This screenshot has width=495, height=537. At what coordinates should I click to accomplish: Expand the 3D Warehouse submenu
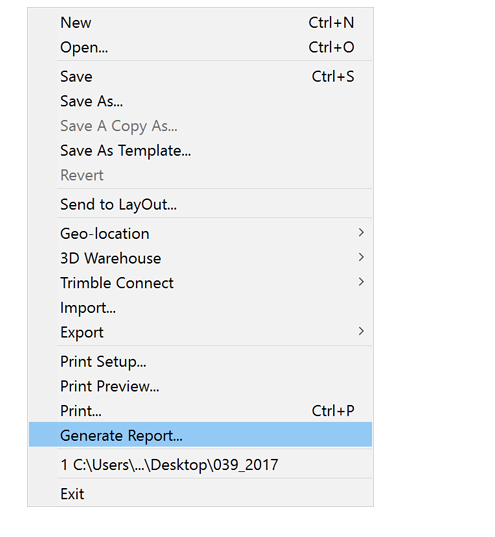(x=200, y=258)
